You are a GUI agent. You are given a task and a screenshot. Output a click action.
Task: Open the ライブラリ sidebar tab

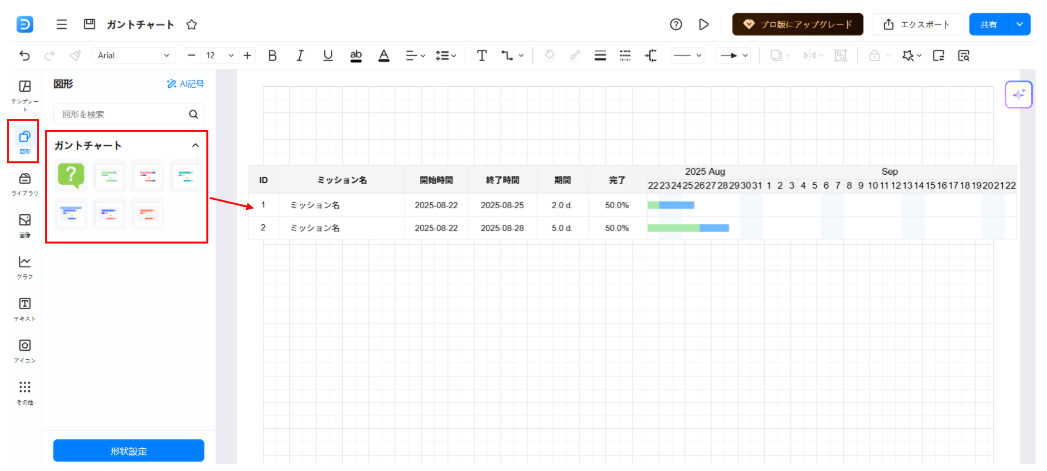pyautogui.click(x=25, y=183)
